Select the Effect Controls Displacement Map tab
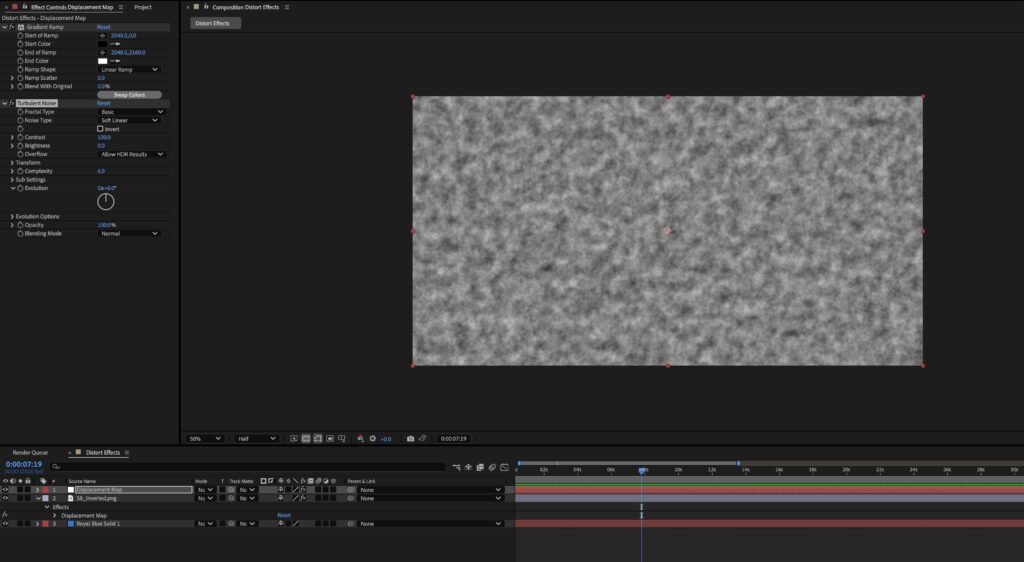 click(72, 7)
